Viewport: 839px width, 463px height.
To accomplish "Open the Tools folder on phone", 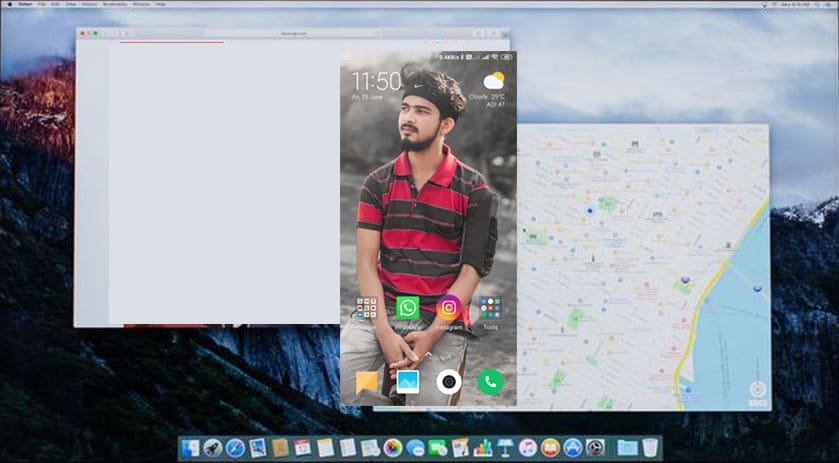I will (490, 308).
